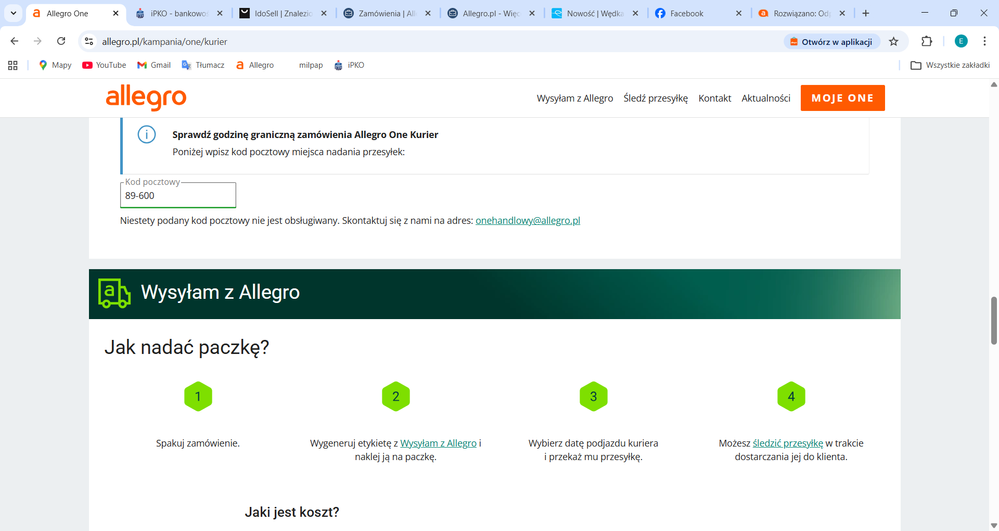Open Aktualności in header navigation

tap(766, 98)
